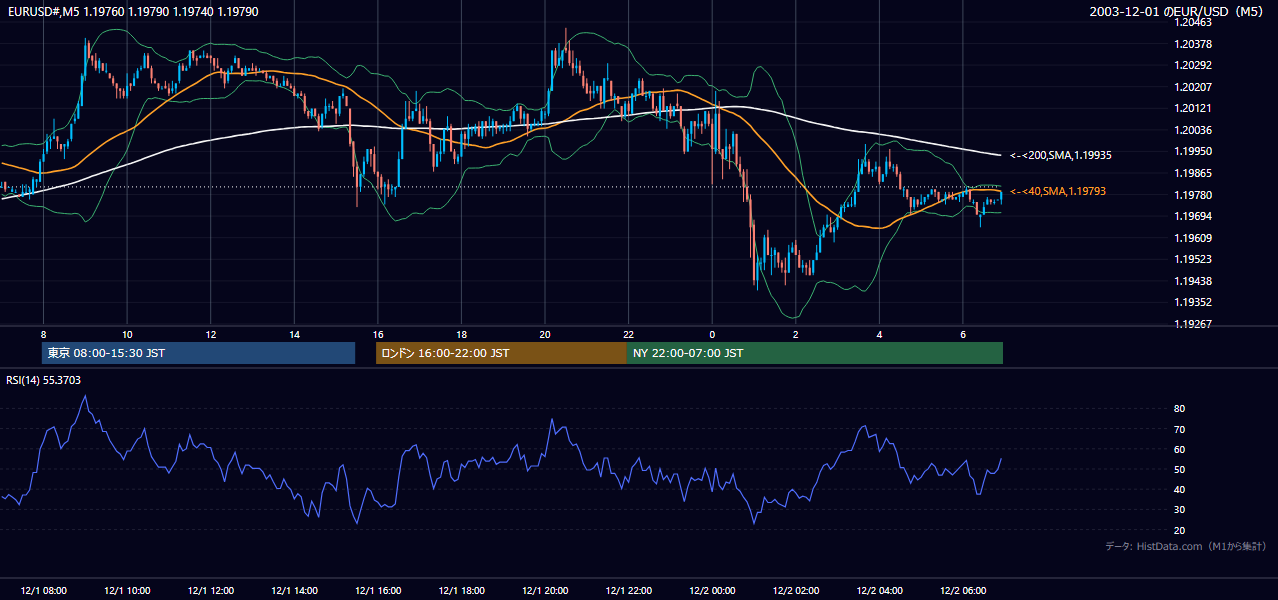
Task: Click the 12/1 20:00 time axis label
Action: (545, 591)
